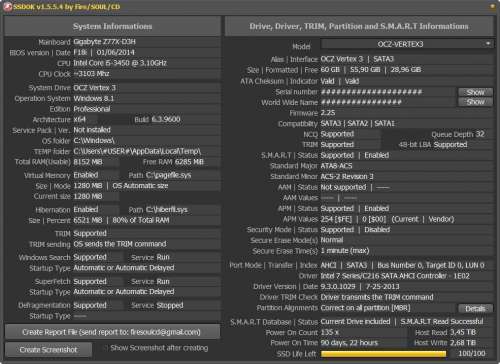Screen dimensions: 500x364
Task: Select S.M.A.R.T Read Successful status
Action: coord(442,322)
